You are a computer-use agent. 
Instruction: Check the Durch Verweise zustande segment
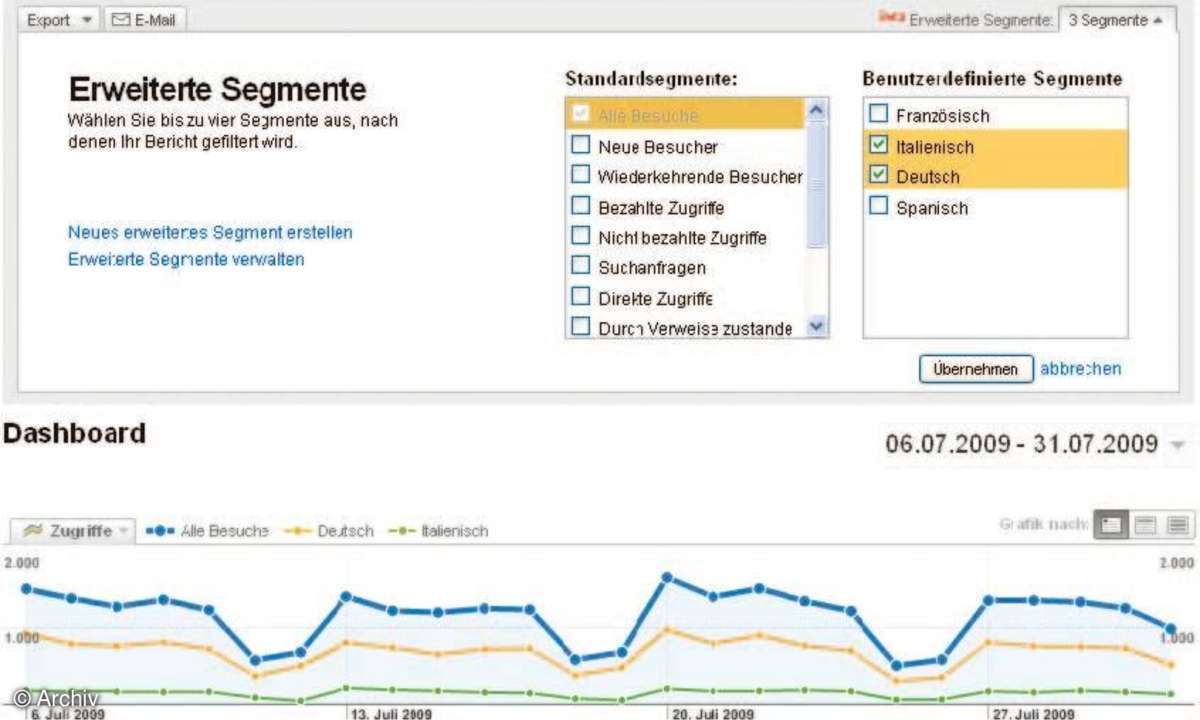[581, 327]
